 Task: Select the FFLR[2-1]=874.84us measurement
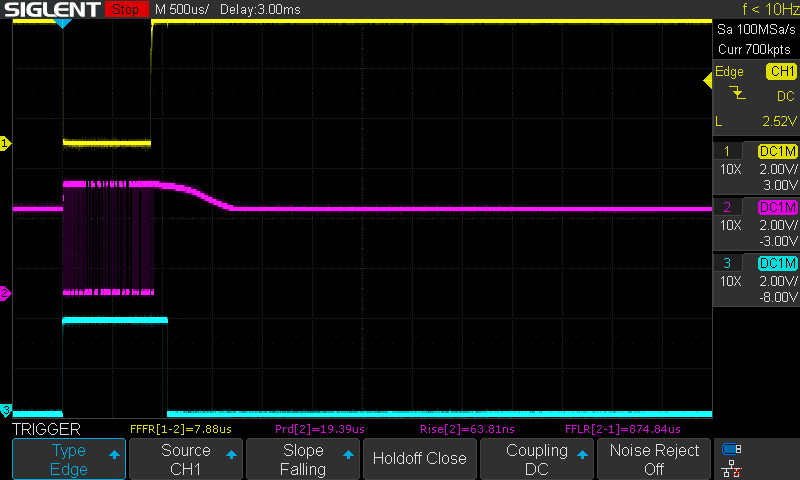[622, 430]
